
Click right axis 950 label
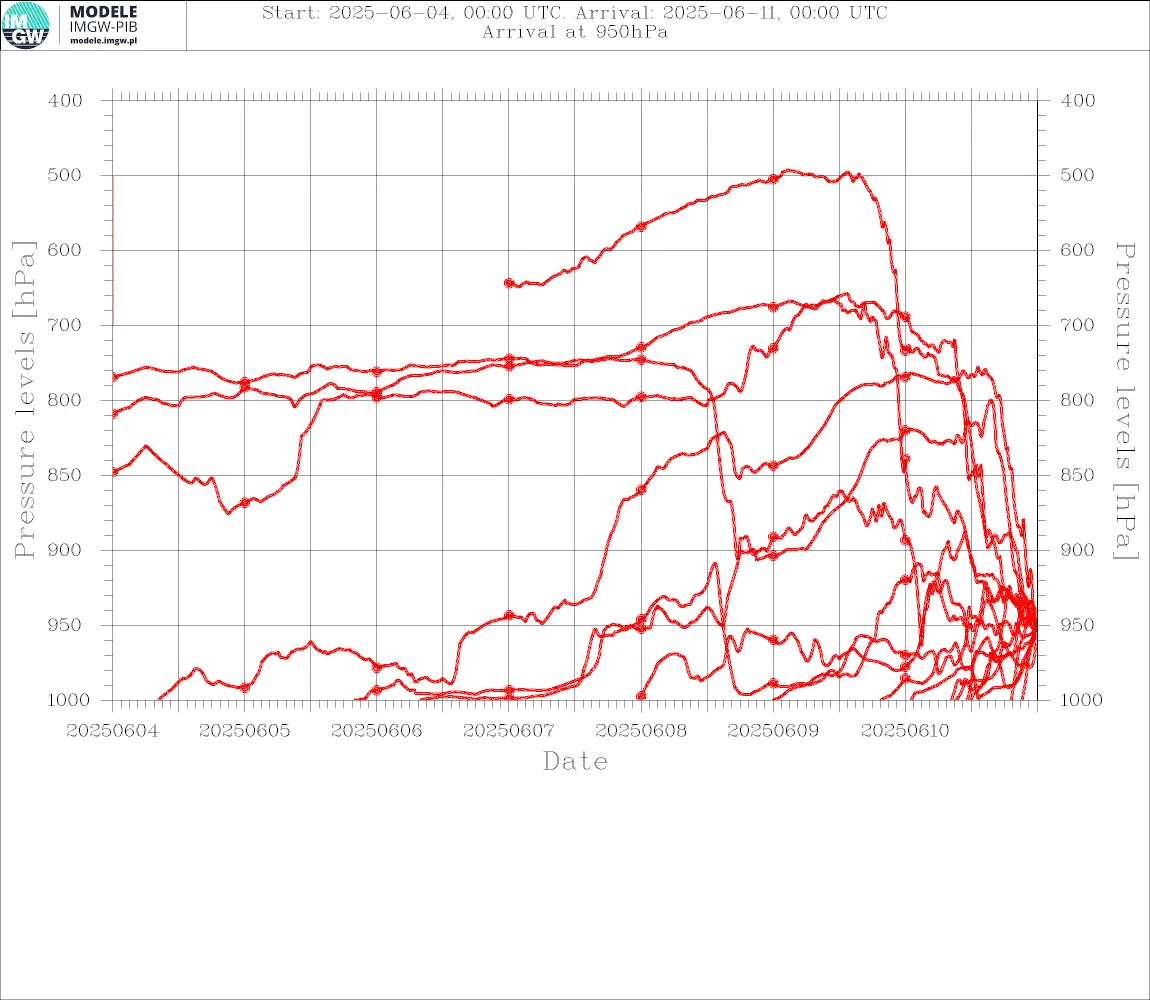click(x=1077, y=625)
